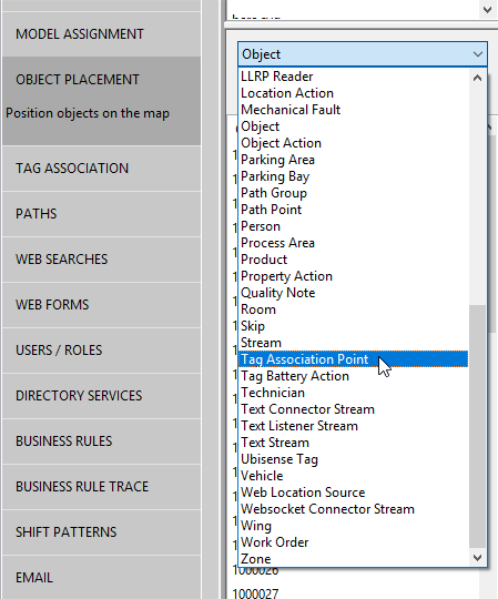Pick Web Location Source option

click(353, 492)
